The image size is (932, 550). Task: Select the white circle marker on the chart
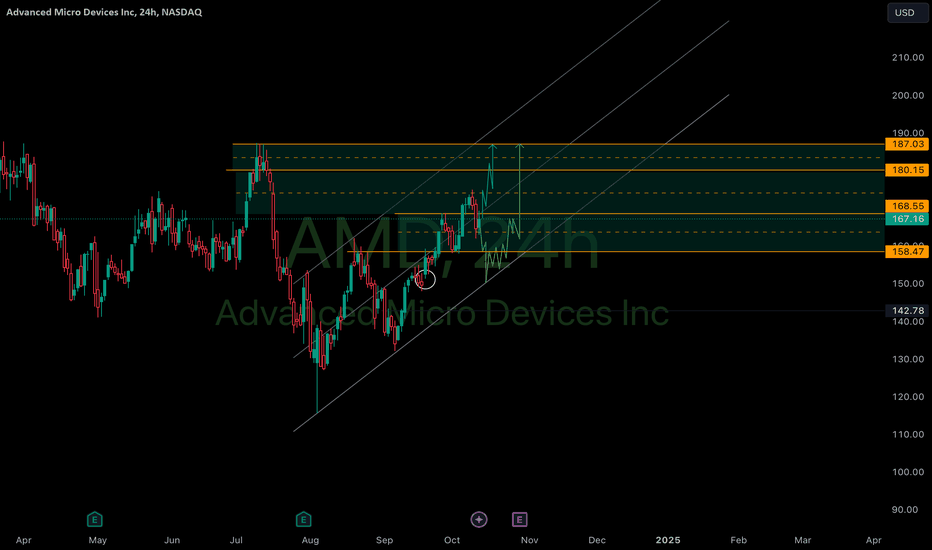pos(426,279)
